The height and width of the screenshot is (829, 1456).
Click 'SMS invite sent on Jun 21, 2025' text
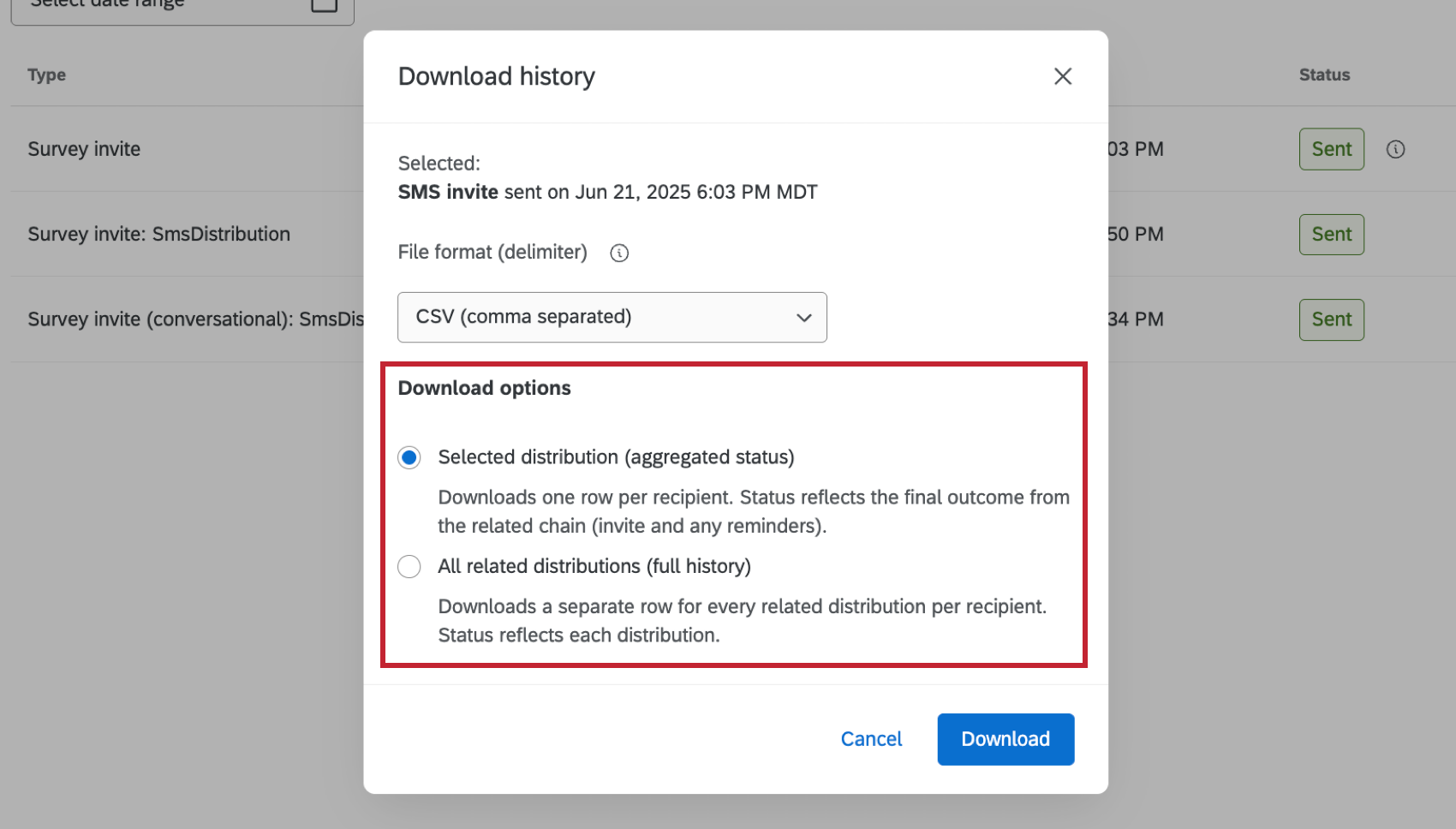point(607,192)
